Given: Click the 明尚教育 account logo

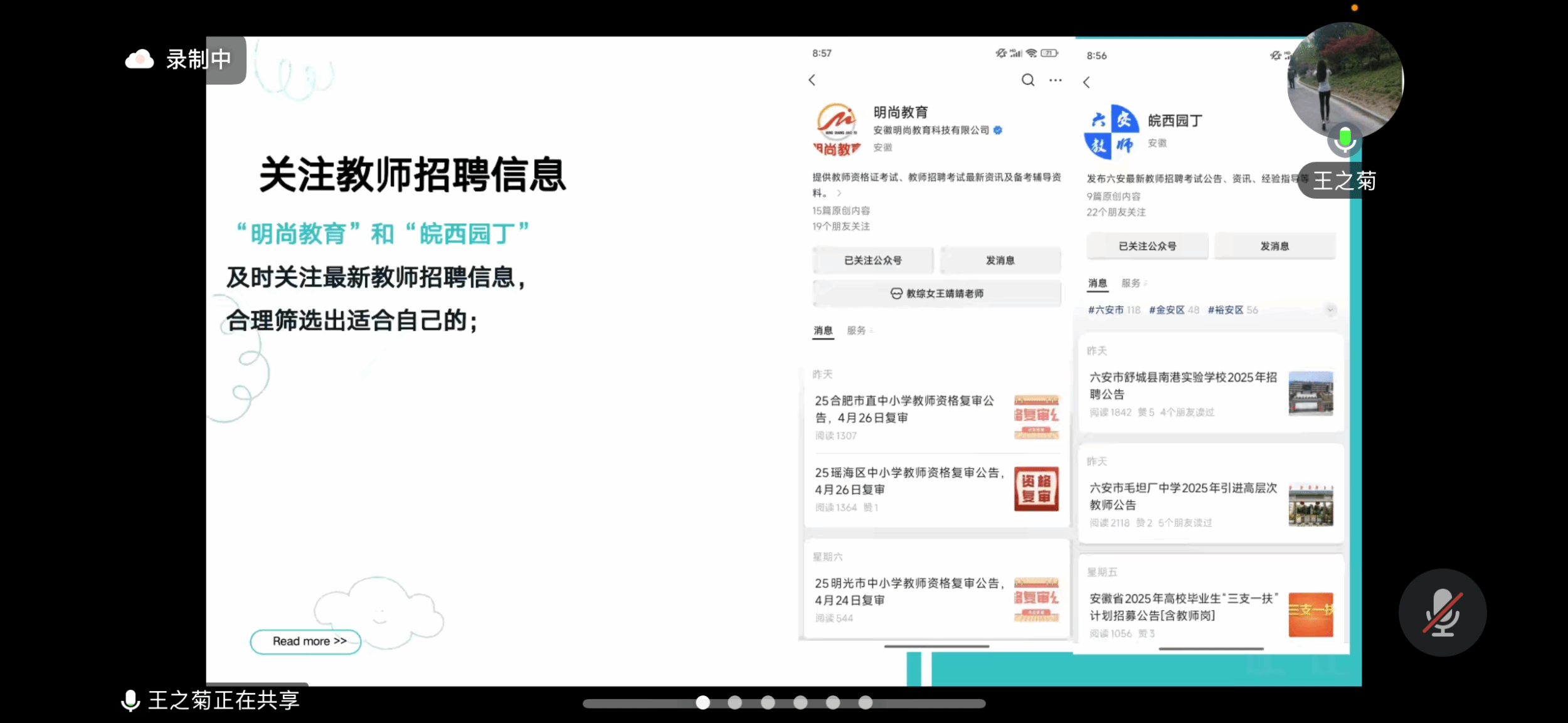Looking at the screenshot, I should coord(837,129).
